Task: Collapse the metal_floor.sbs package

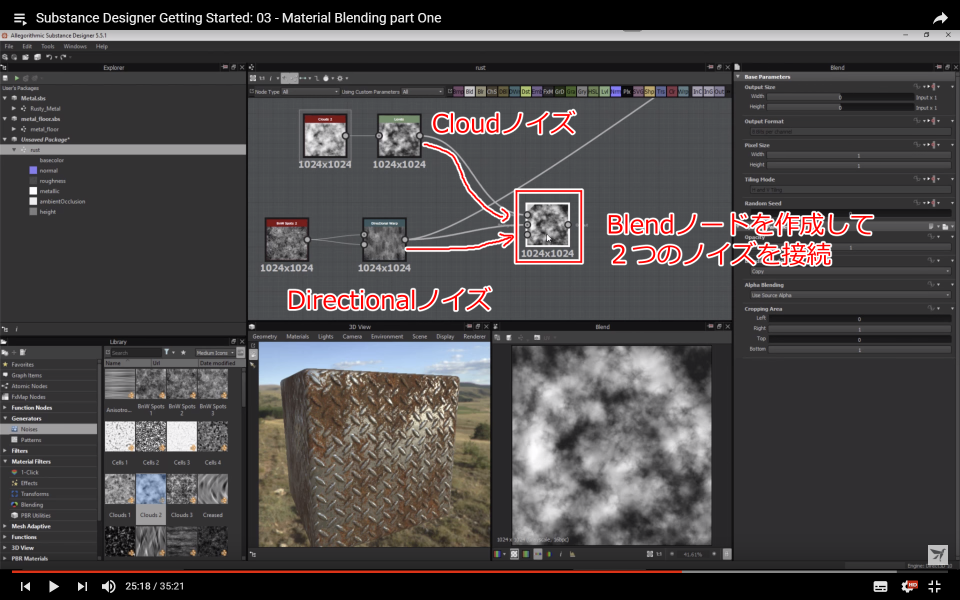Action: pyautogui.click(x=5, y=119)
